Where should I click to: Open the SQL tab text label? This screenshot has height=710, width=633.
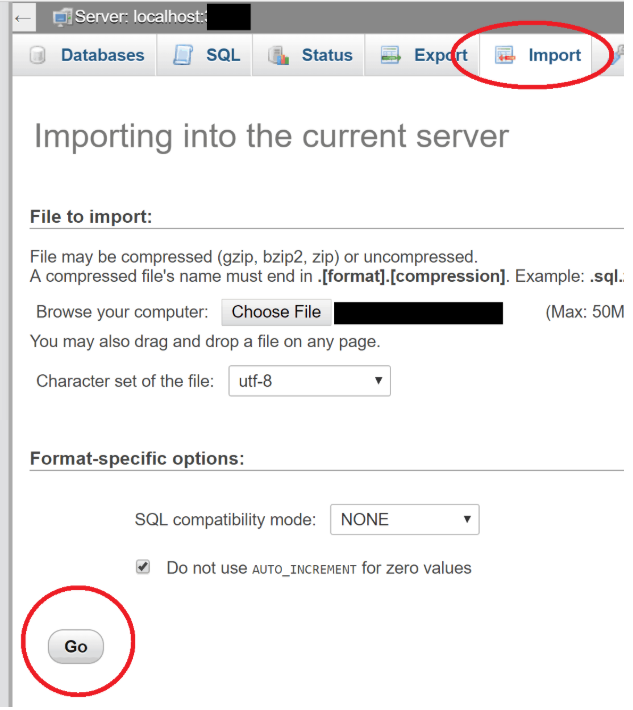223,55
